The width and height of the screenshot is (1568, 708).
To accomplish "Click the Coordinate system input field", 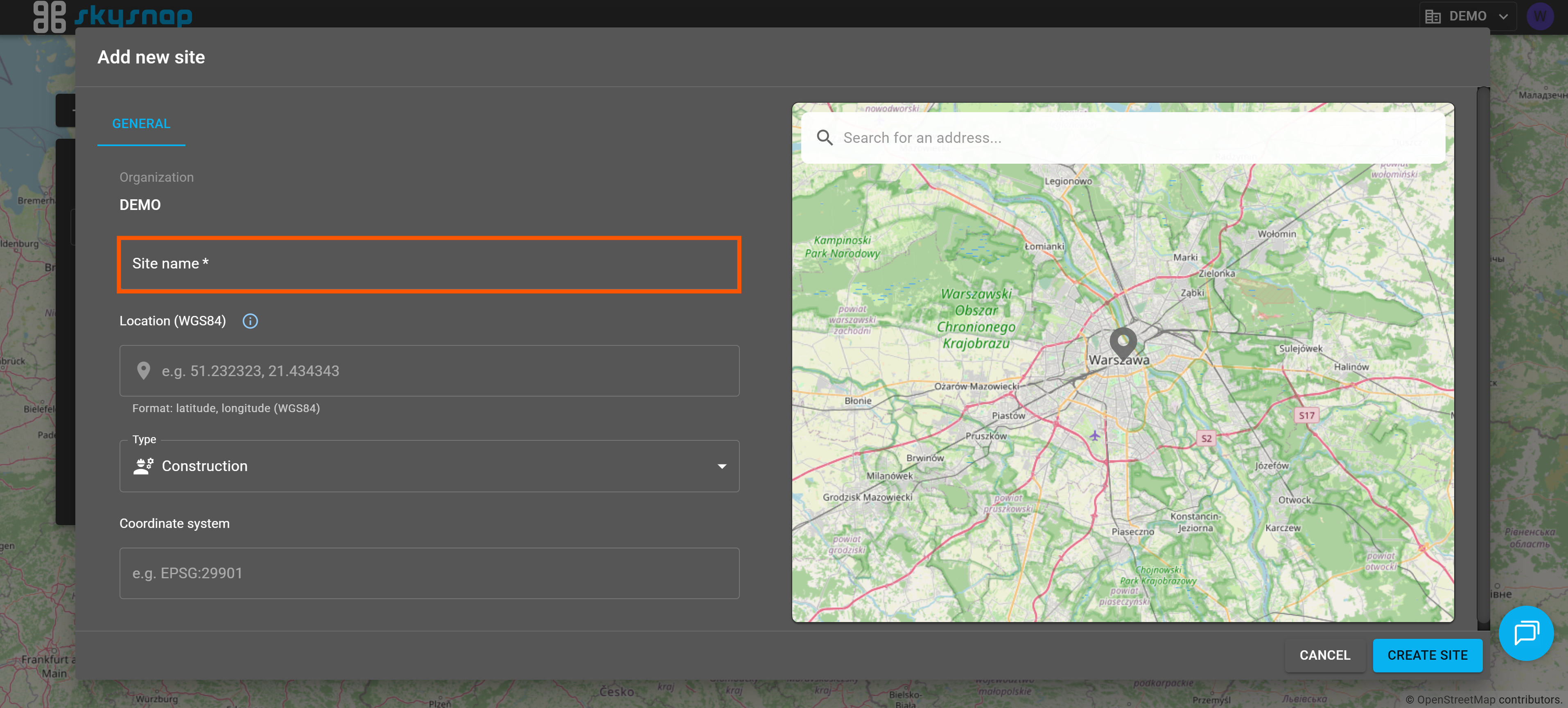I will (x=429, y=574).
